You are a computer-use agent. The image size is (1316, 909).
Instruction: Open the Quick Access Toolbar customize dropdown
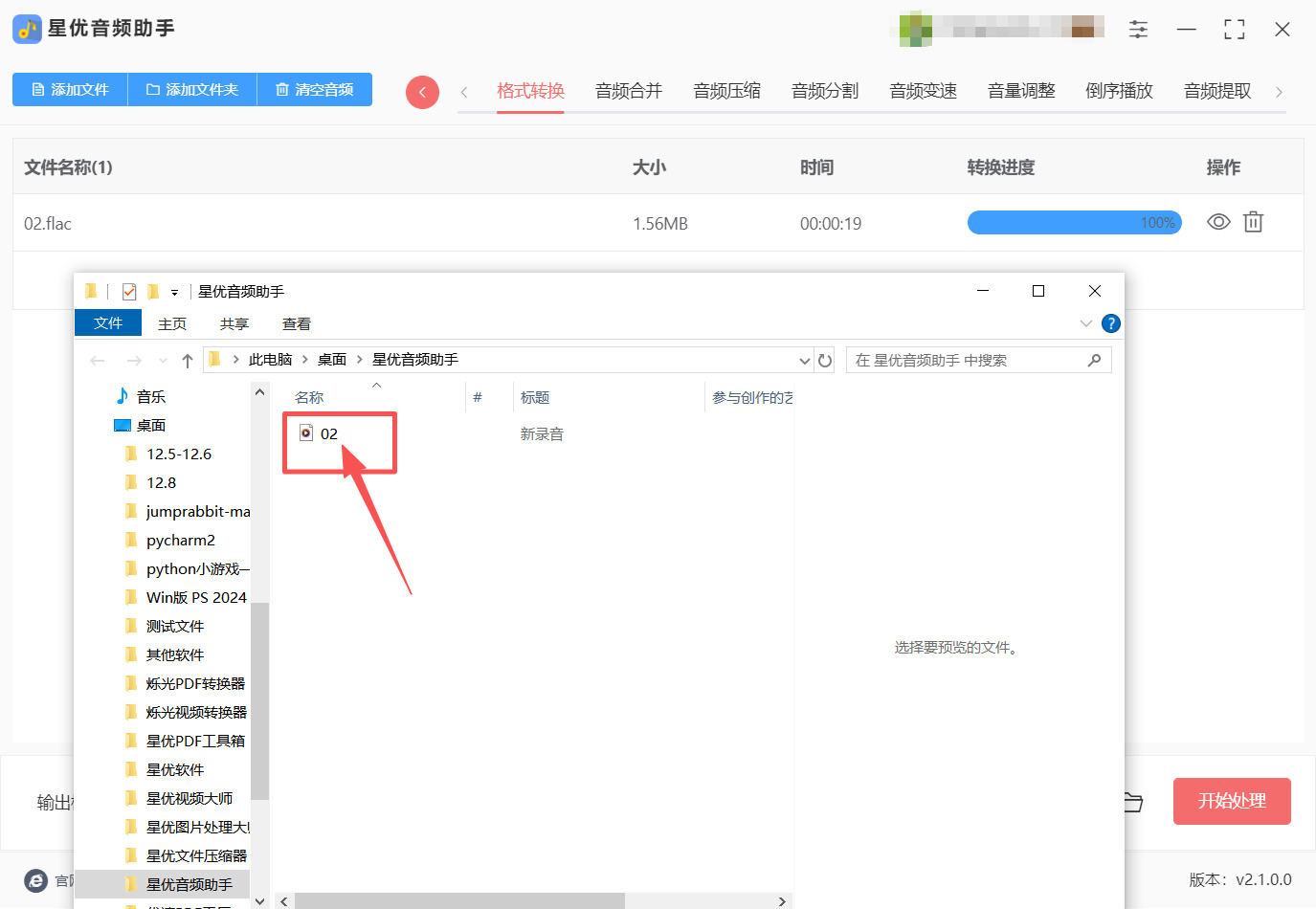(x=174, y=292)
